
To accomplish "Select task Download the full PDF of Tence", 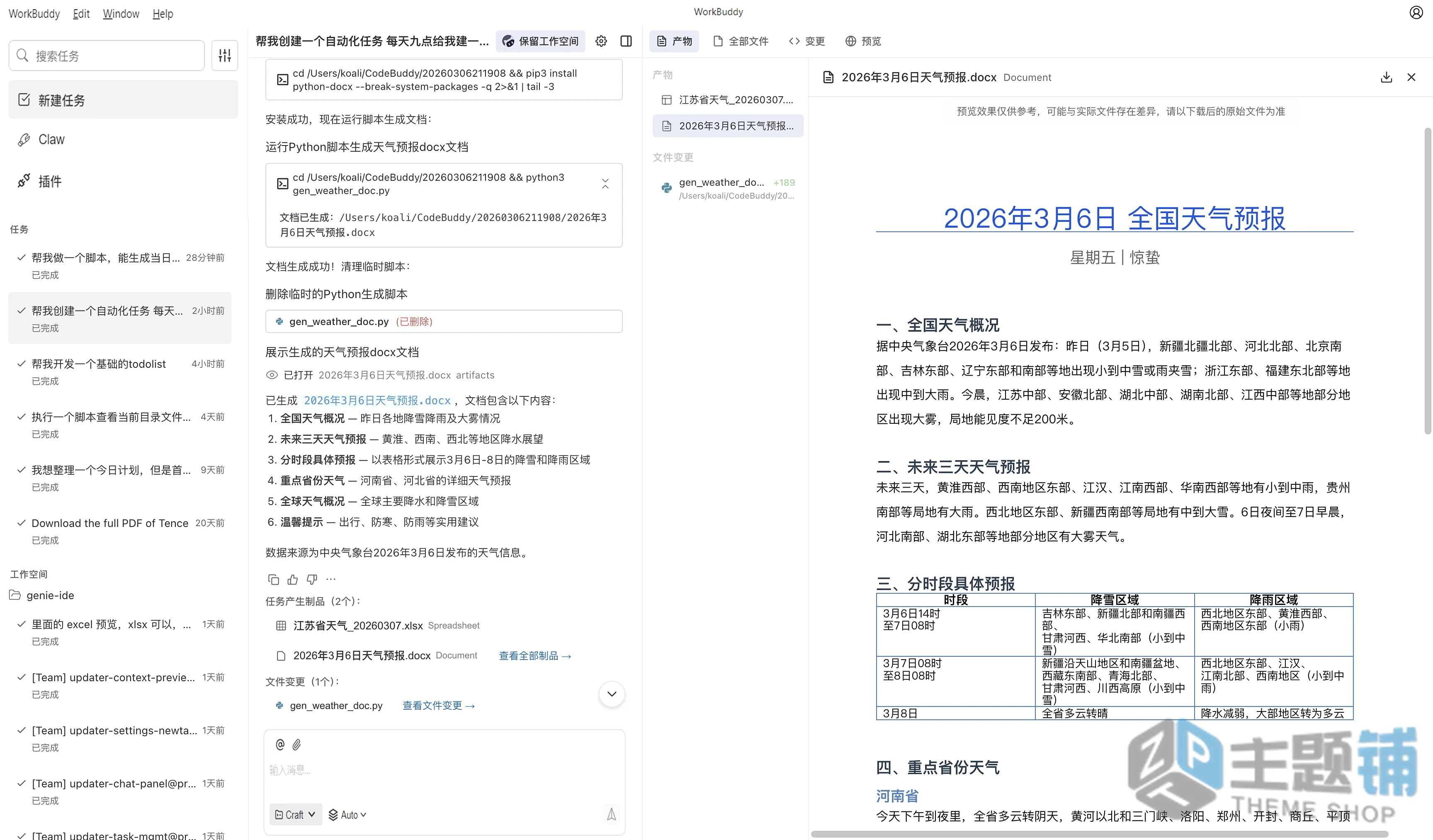I will click(x=120, y=531).
